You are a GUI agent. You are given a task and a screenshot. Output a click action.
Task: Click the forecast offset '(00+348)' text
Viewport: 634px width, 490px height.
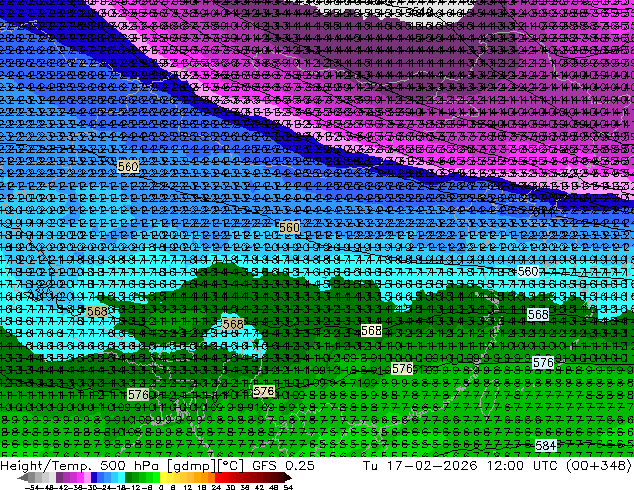pos(599,466)
